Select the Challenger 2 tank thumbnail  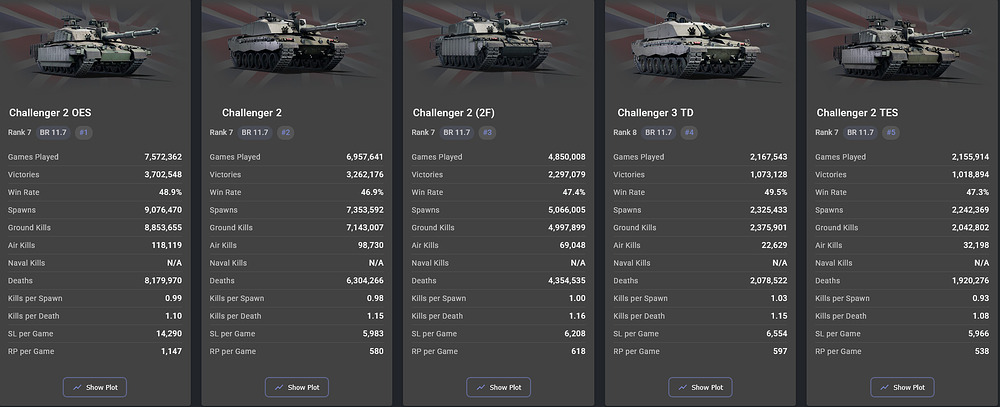(x=295, y=50)
